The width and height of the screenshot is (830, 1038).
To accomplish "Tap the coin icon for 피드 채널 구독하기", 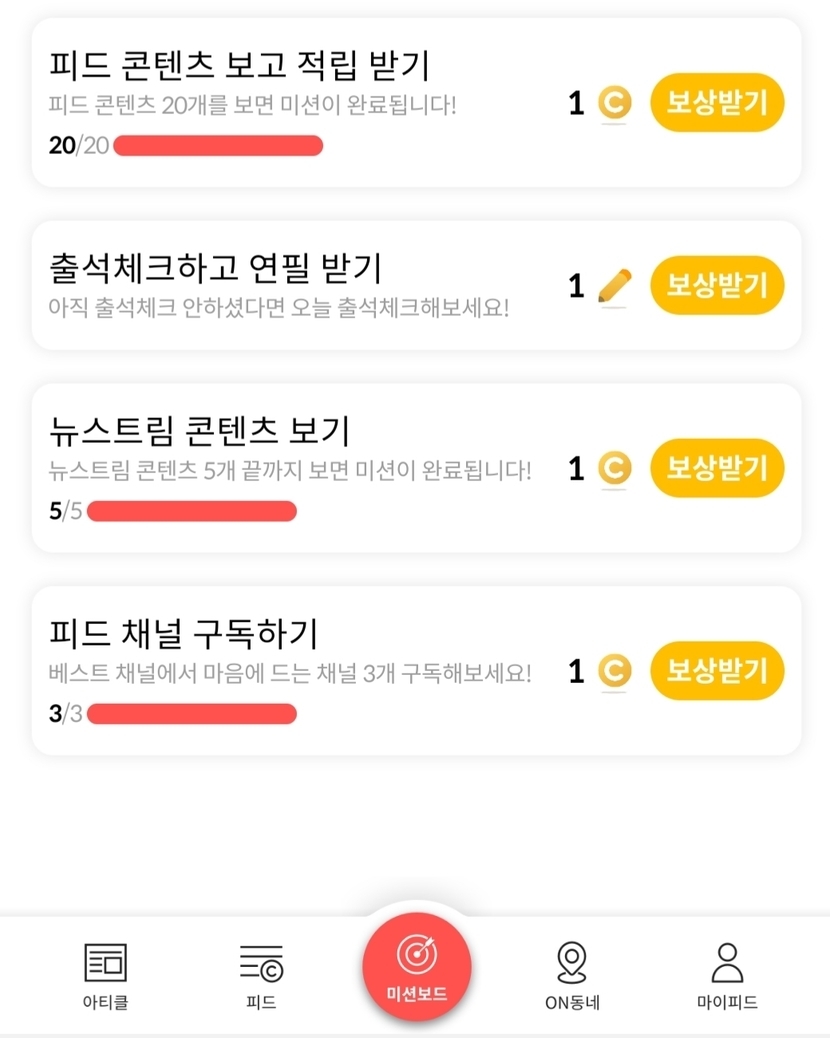I will (x=614, y=672).
